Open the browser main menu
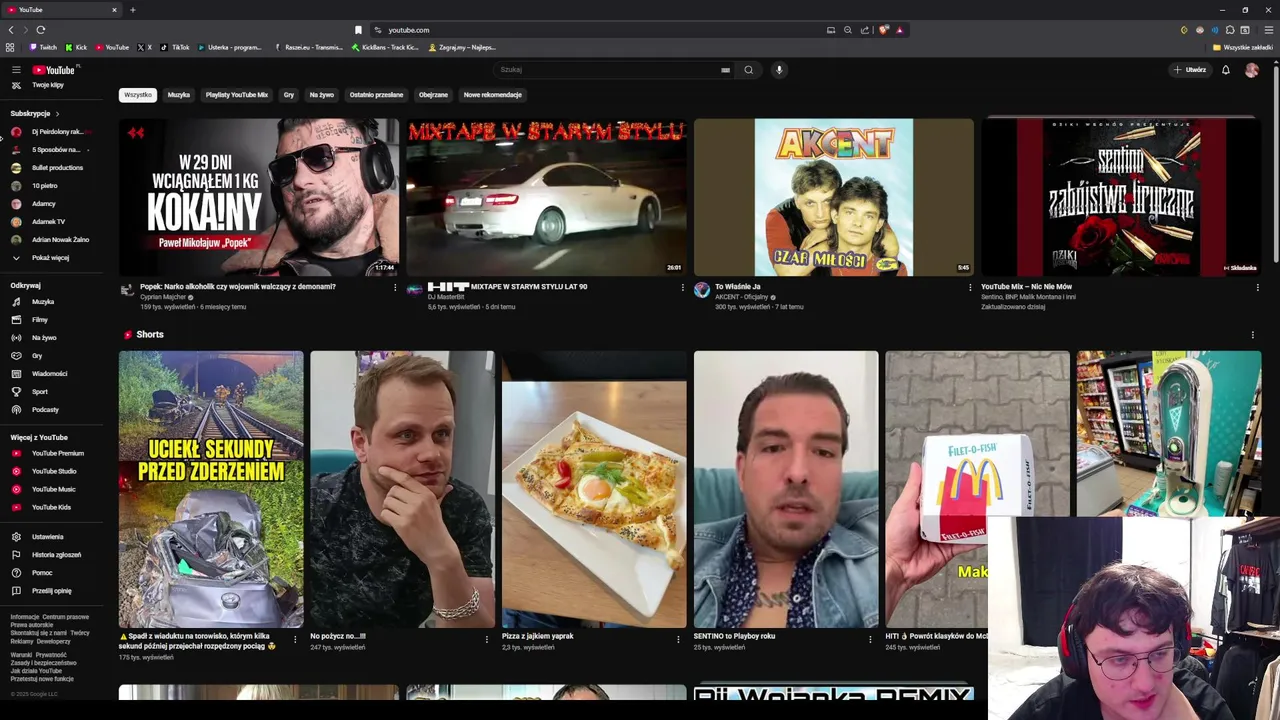 pos(1268,30)
